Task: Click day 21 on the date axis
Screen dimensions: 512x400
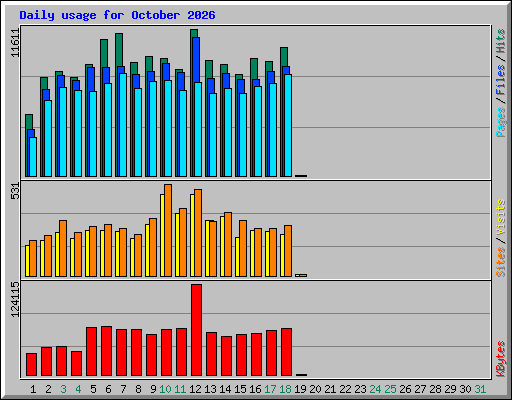Action: point(330,389)
